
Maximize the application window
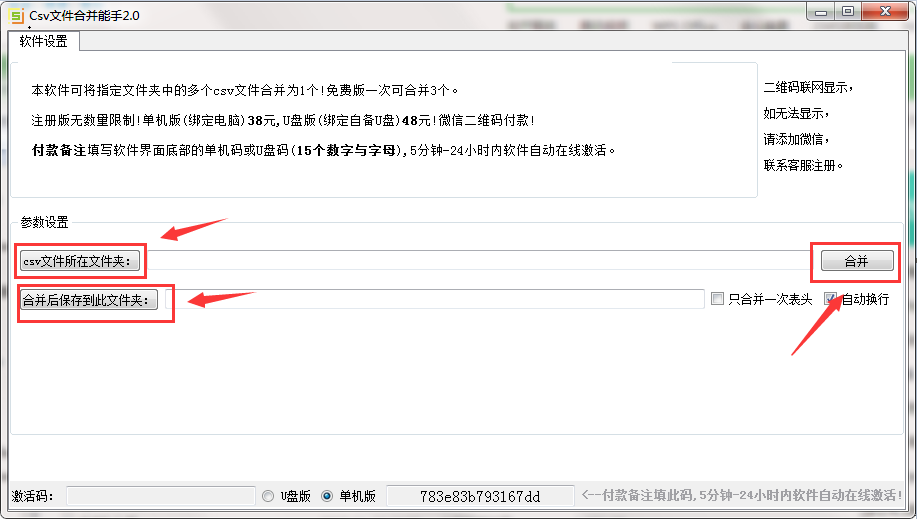(848, 12)
